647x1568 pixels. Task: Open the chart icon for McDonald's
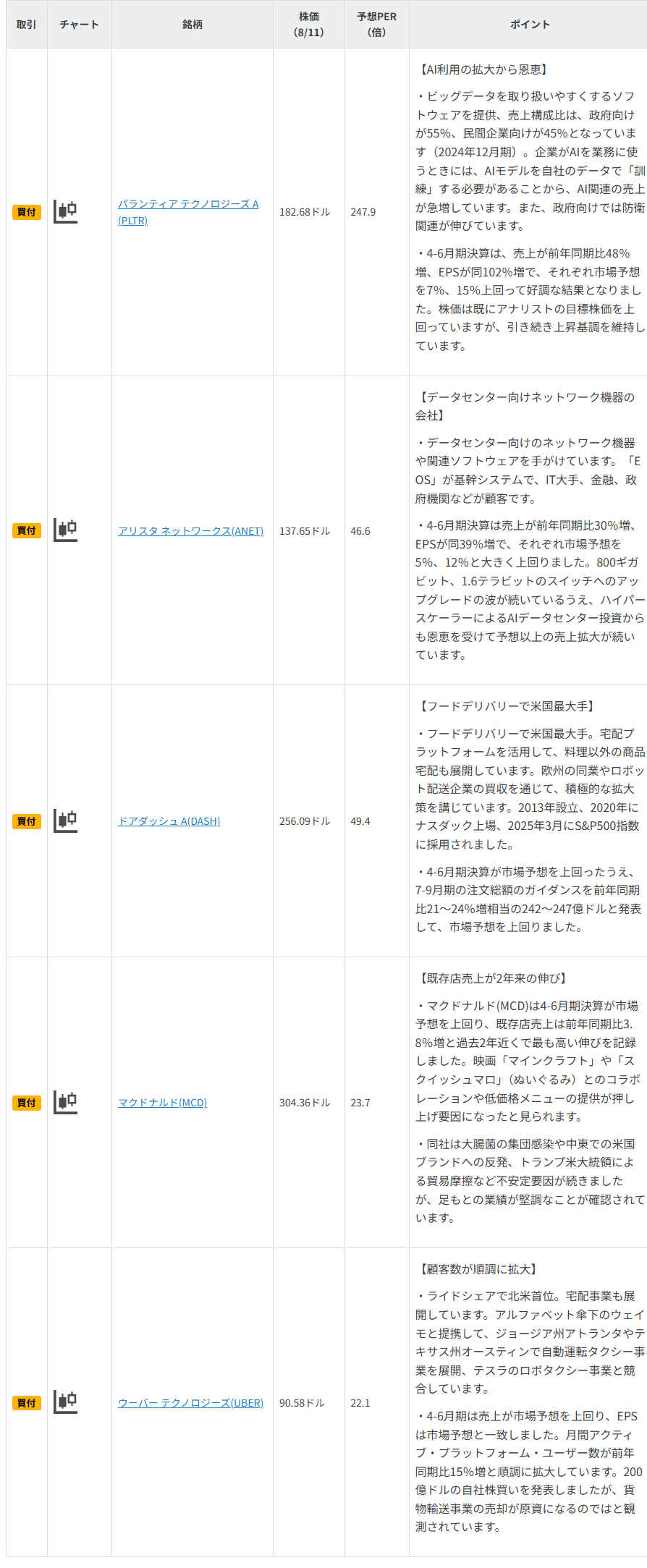click(x=66, y=1102)
